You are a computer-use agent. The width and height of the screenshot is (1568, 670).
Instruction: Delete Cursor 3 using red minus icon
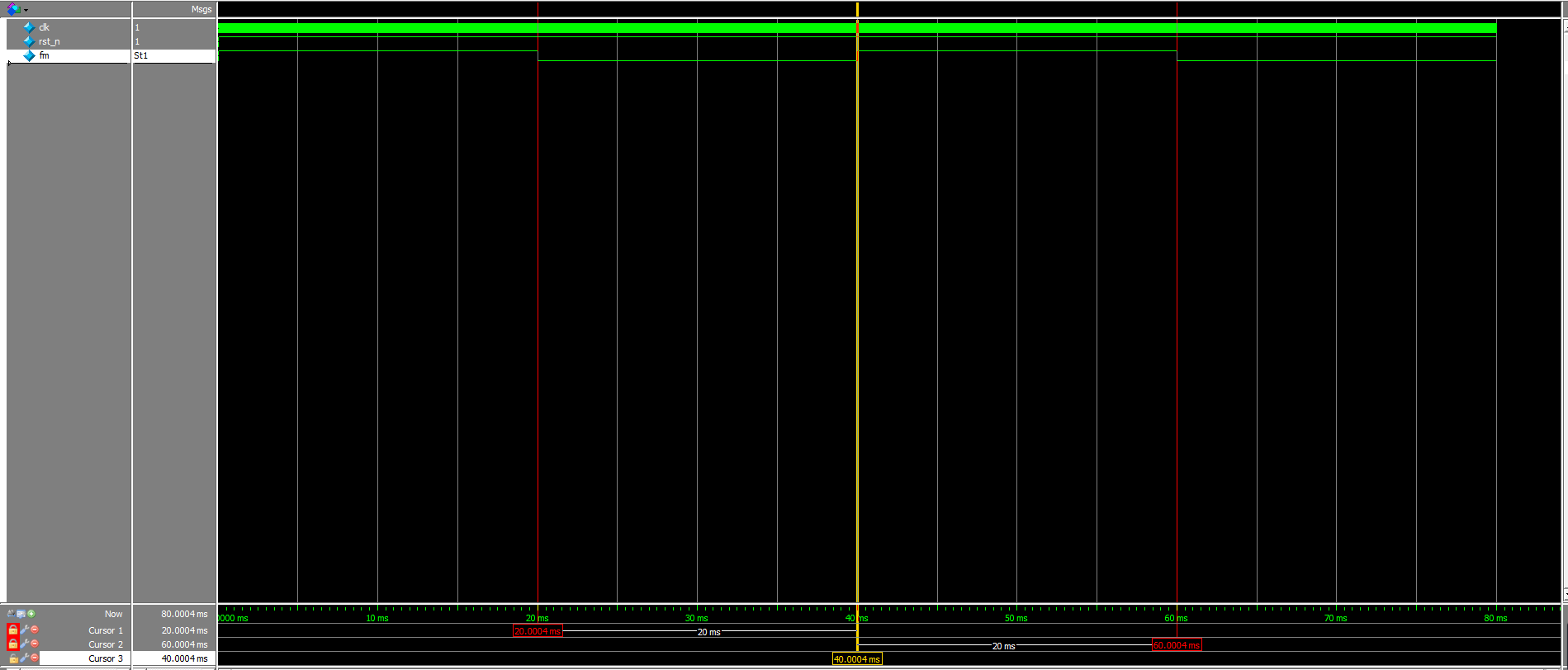click(34, 658)
